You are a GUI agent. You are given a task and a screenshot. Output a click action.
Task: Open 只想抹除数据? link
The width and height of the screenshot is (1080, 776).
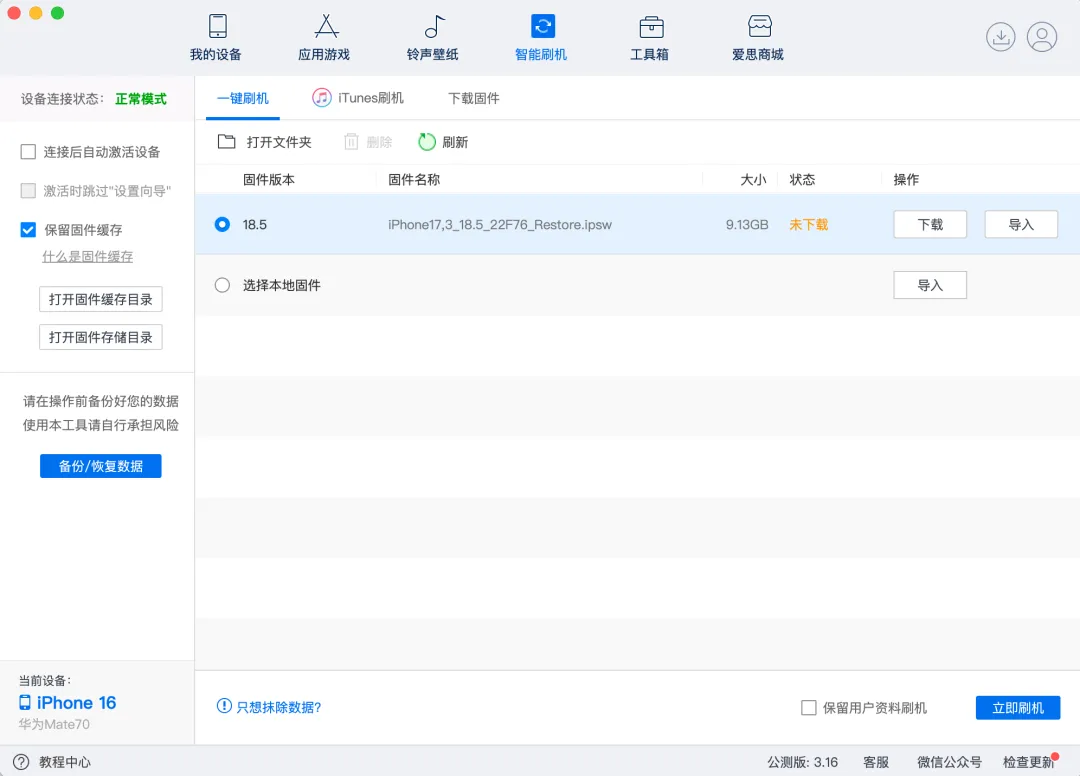(279, 707)
